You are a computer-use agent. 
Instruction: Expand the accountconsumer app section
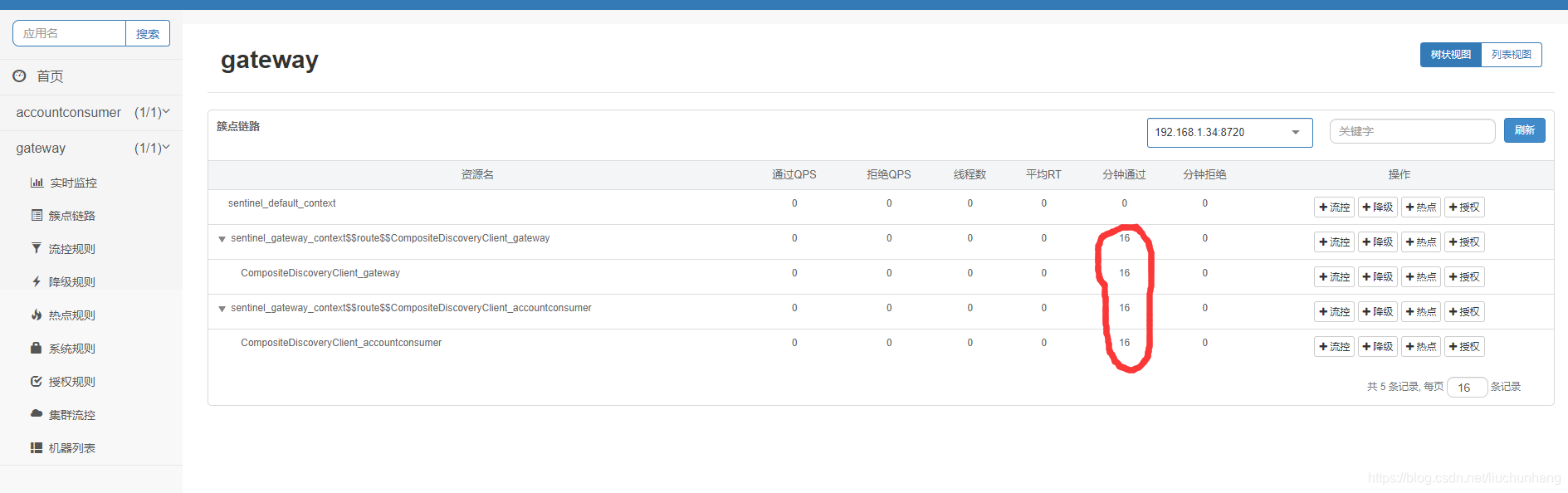click(x=91, y=112)
